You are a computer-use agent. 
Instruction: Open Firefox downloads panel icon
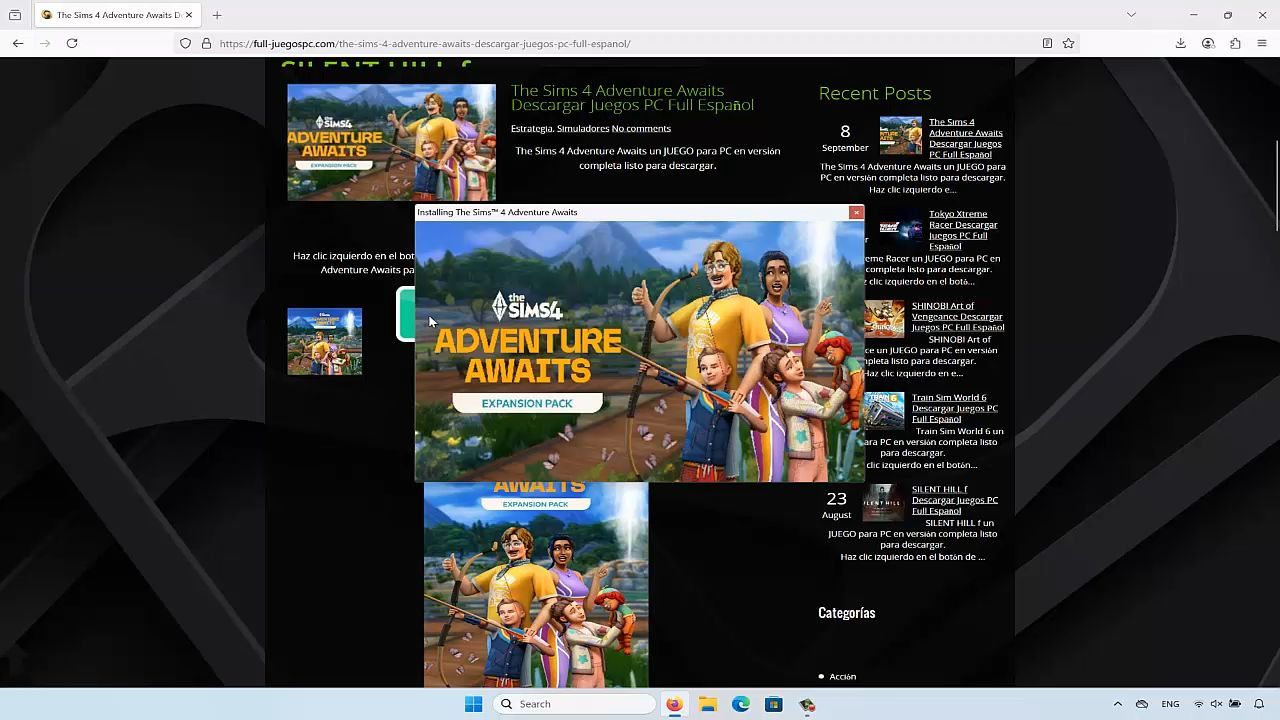coord(1181,43)
